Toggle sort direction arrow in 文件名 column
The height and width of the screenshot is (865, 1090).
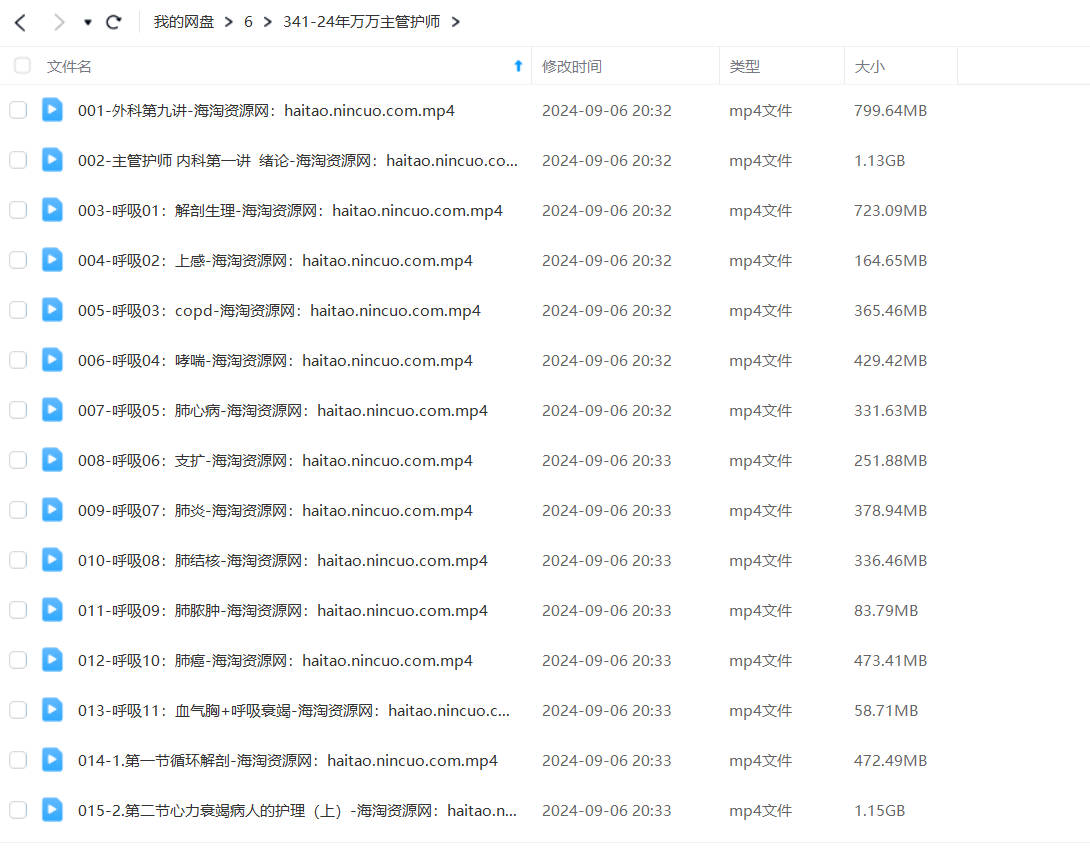coord(518,66)
